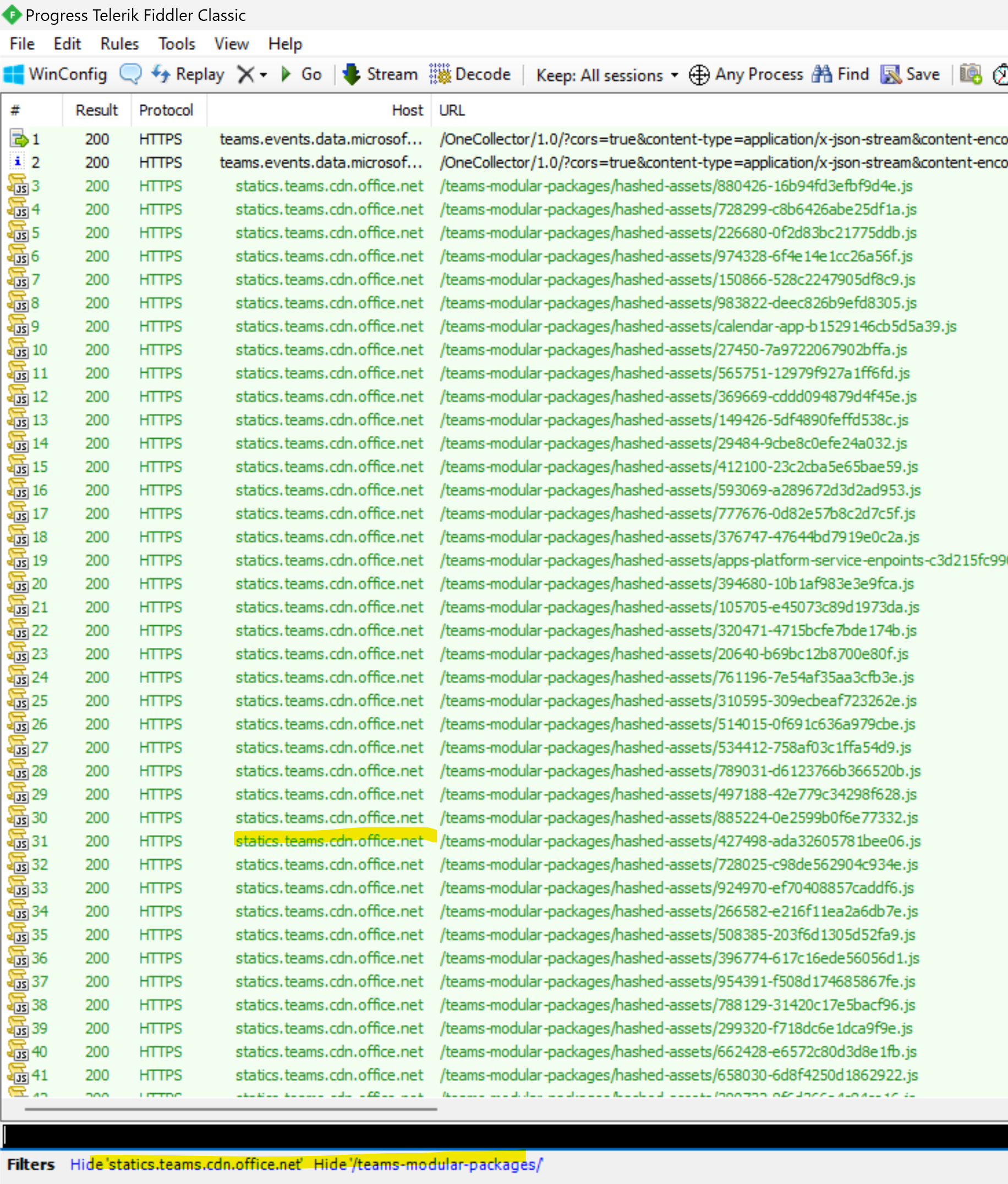Click the HTTPS protocol cell of session 20
Viewport: 1008px width, 1184px height.
coord(161,584)
